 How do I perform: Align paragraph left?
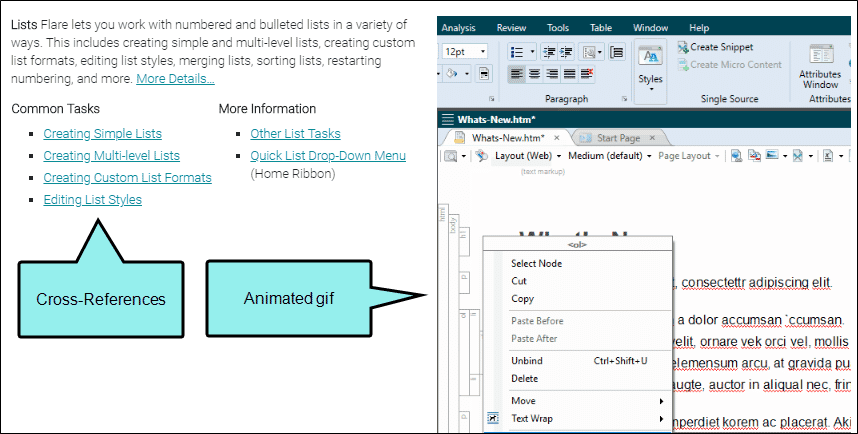coord(517,73)
